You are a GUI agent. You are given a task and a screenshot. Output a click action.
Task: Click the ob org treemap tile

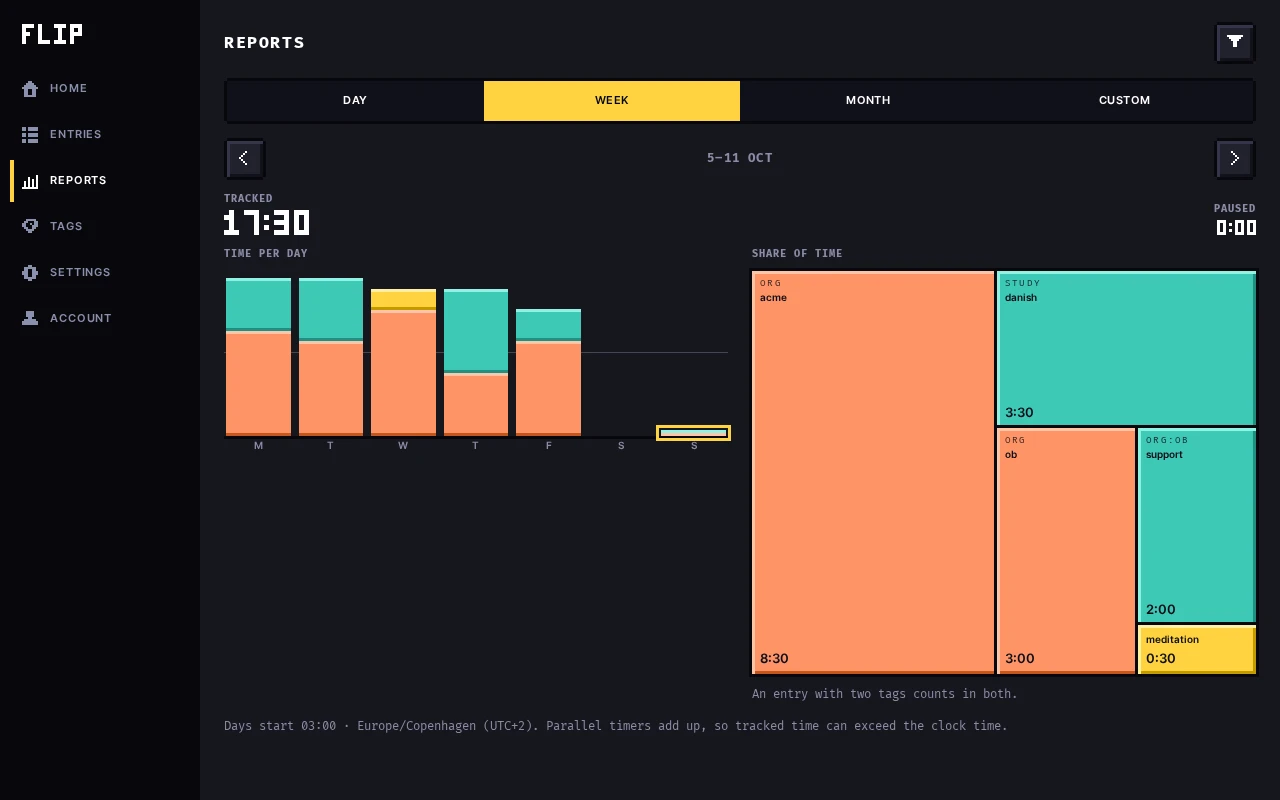(x=1066, y=551)
